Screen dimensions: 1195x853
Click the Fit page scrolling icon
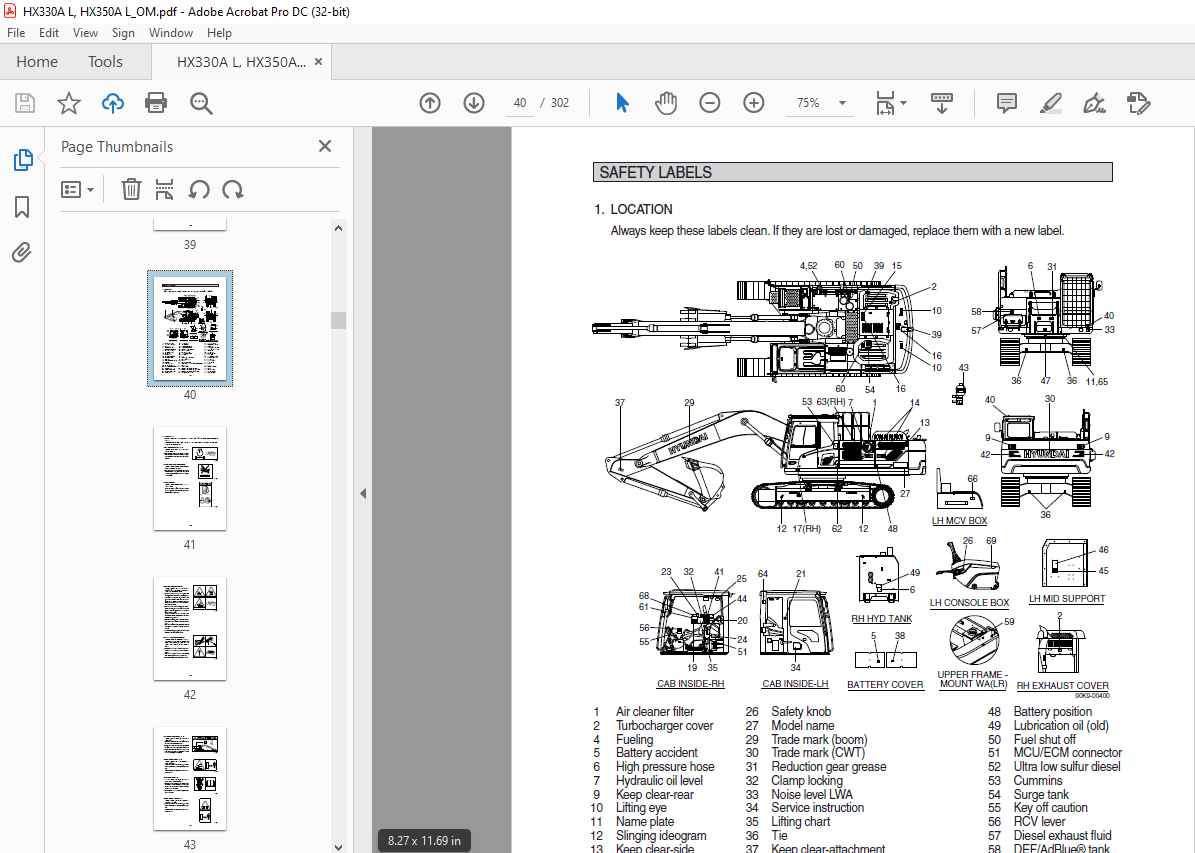point(885,103)
